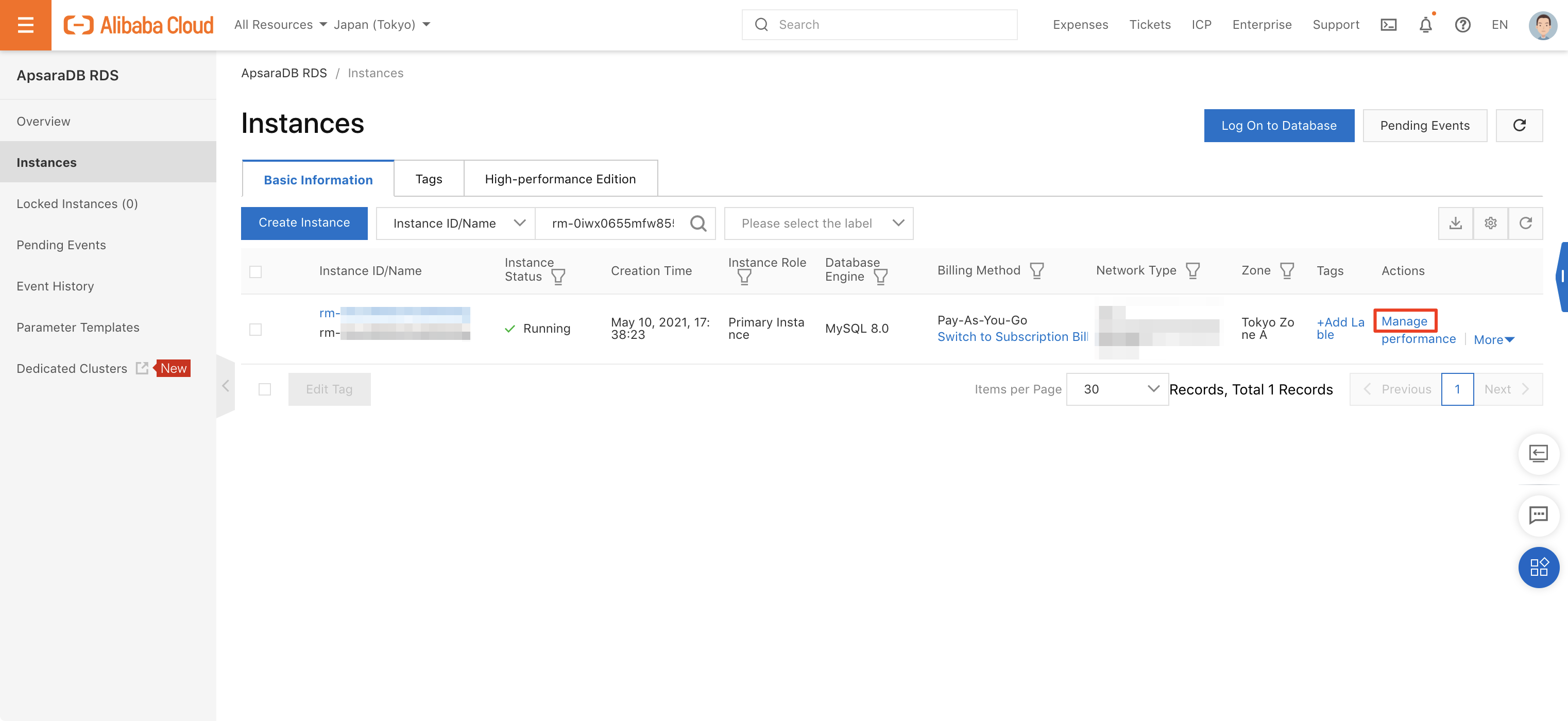Open the blue quick apps grid button

click(1539, 568)
